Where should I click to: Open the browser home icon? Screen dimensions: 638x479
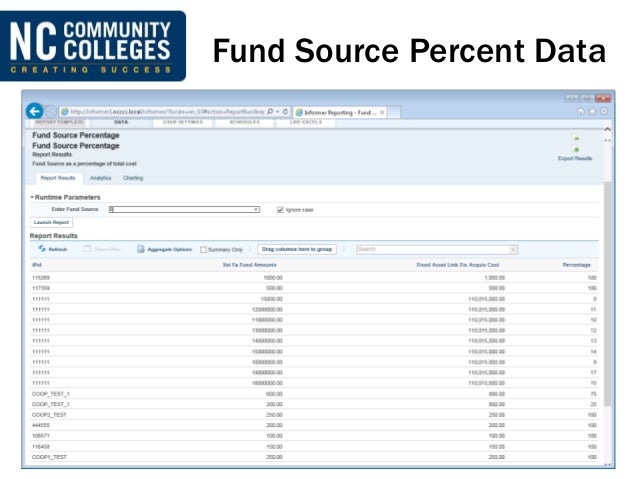click(581, 111)
